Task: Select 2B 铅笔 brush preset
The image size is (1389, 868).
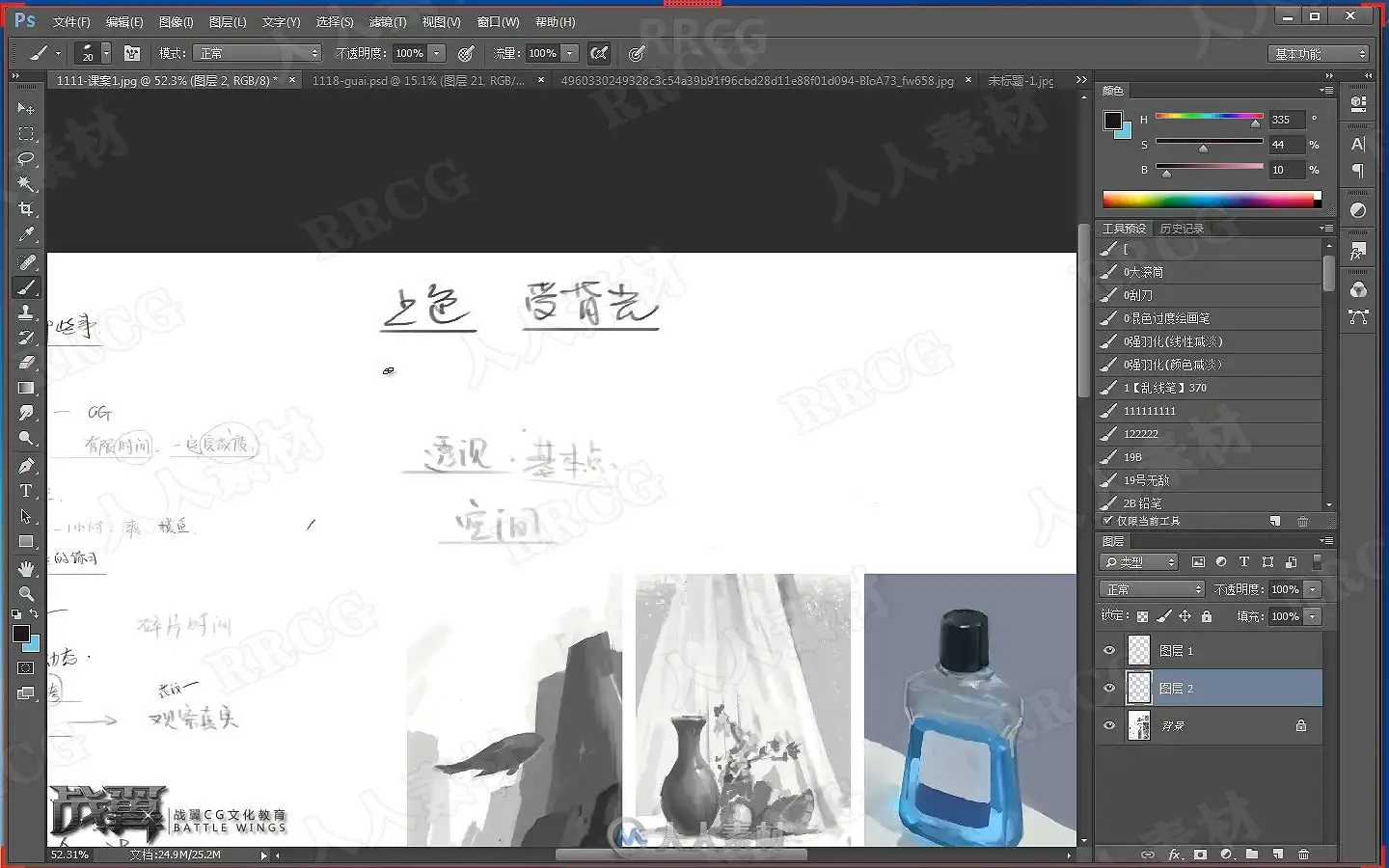Action: point(1211,502)
